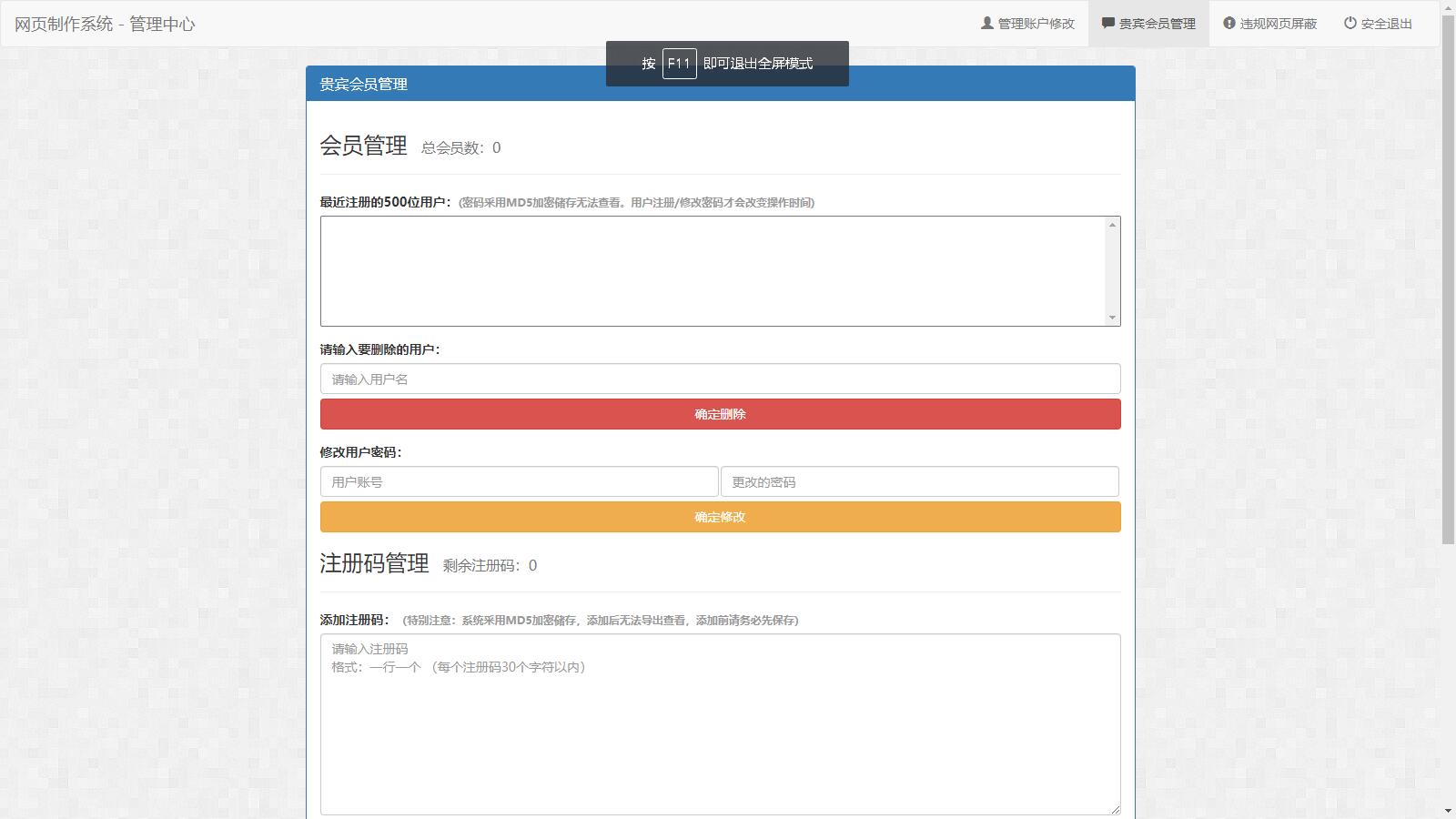Image resolution: width=1456 pixels, height=819 pixels.
Task: Click the page's vertical scrollbar thumb
Action: coord(1448,273)
